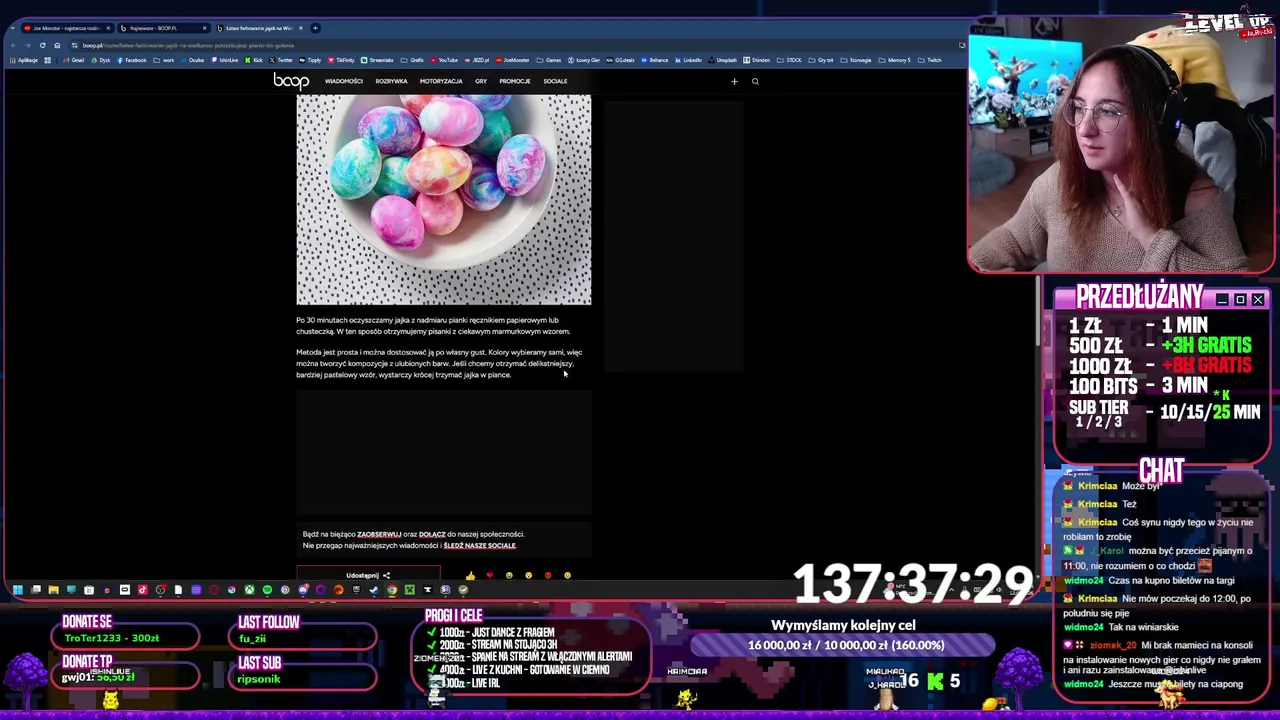Switch to the Najnowsze BOOP.PL tab
Image resolution: width=1280 pixels, height=720 pixels.
162,28
